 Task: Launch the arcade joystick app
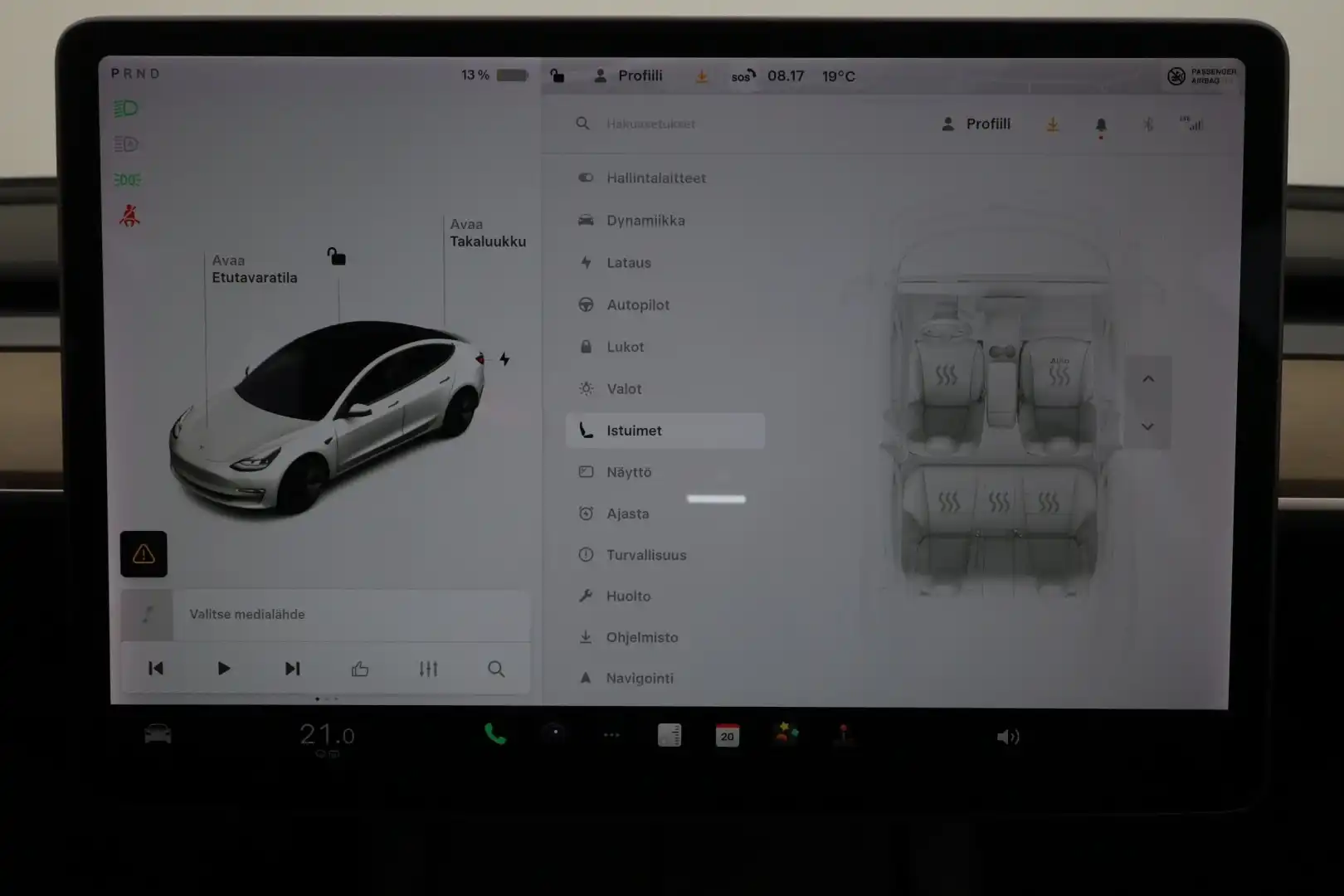click(x=844, y=735)
